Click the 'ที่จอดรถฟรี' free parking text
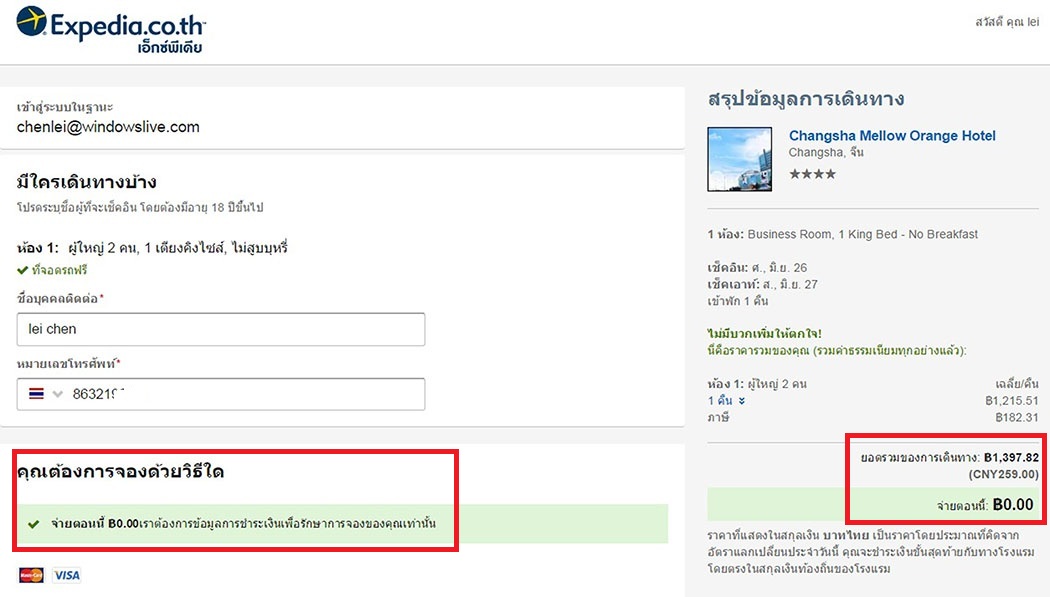The height and width of the screenshot is (597, 1050). pos(60,270)
